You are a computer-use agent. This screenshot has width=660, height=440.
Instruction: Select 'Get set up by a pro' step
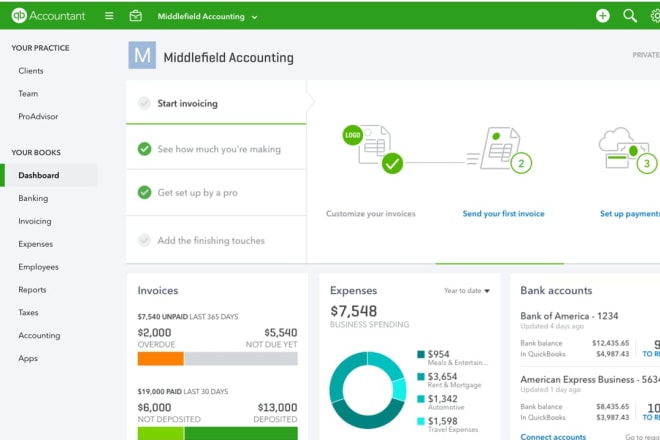coord(216,192)
